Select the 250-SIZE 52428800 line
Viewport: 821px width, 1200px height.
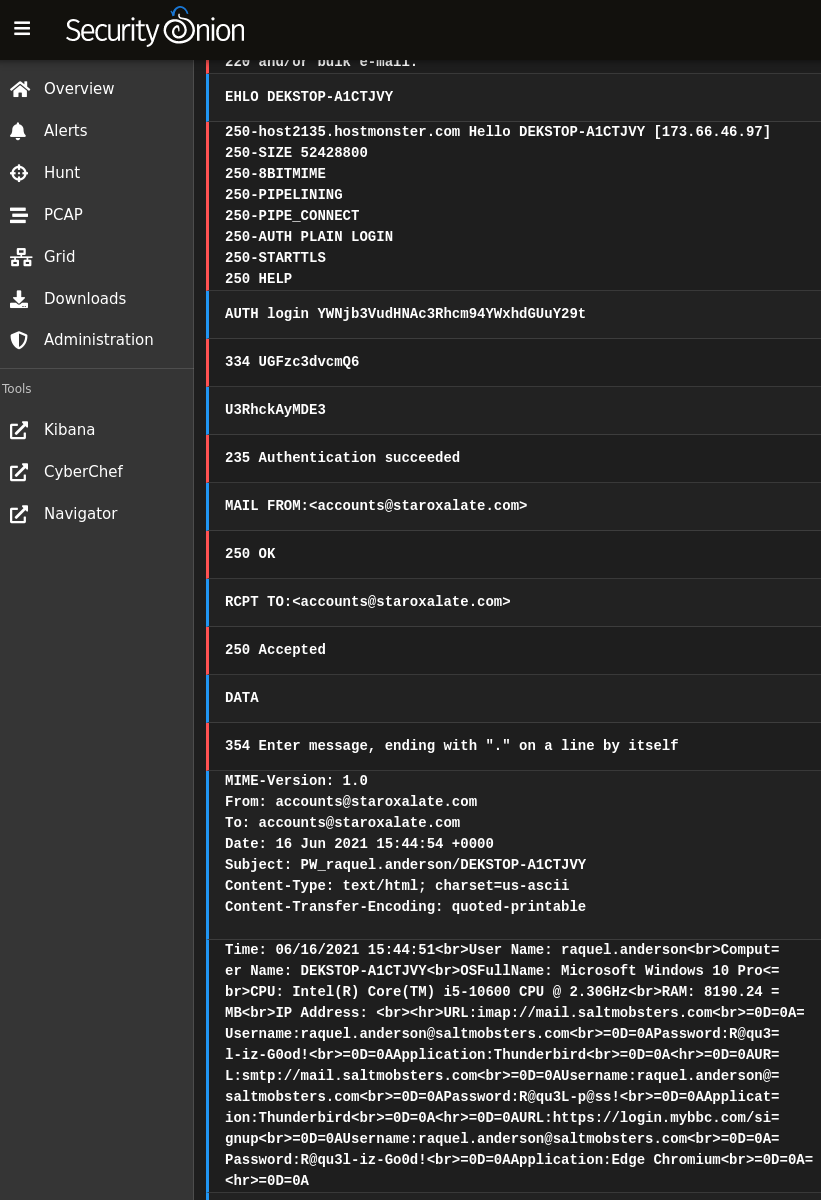pos(296,153)
